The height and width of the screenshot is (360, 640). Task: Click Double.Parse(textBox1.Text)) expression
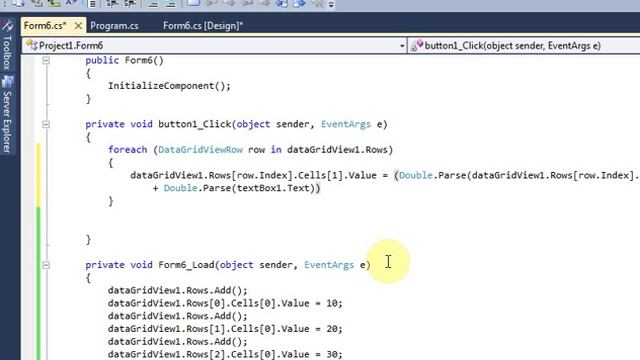pos(242,188)
